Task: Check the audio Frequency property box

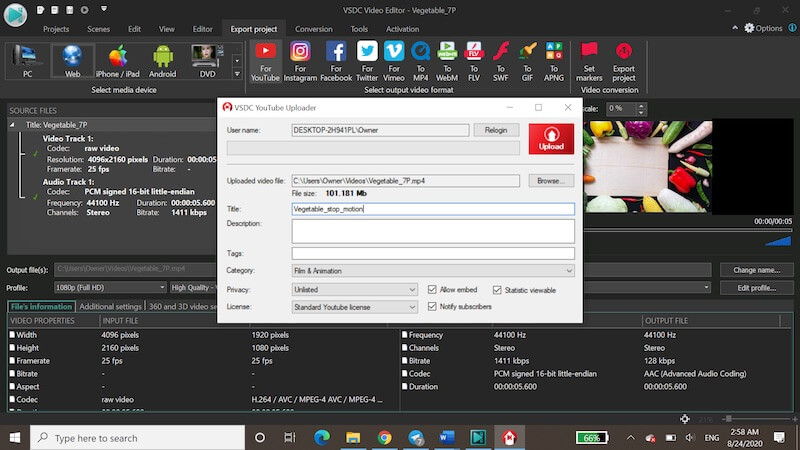Action: click(405, 335)
